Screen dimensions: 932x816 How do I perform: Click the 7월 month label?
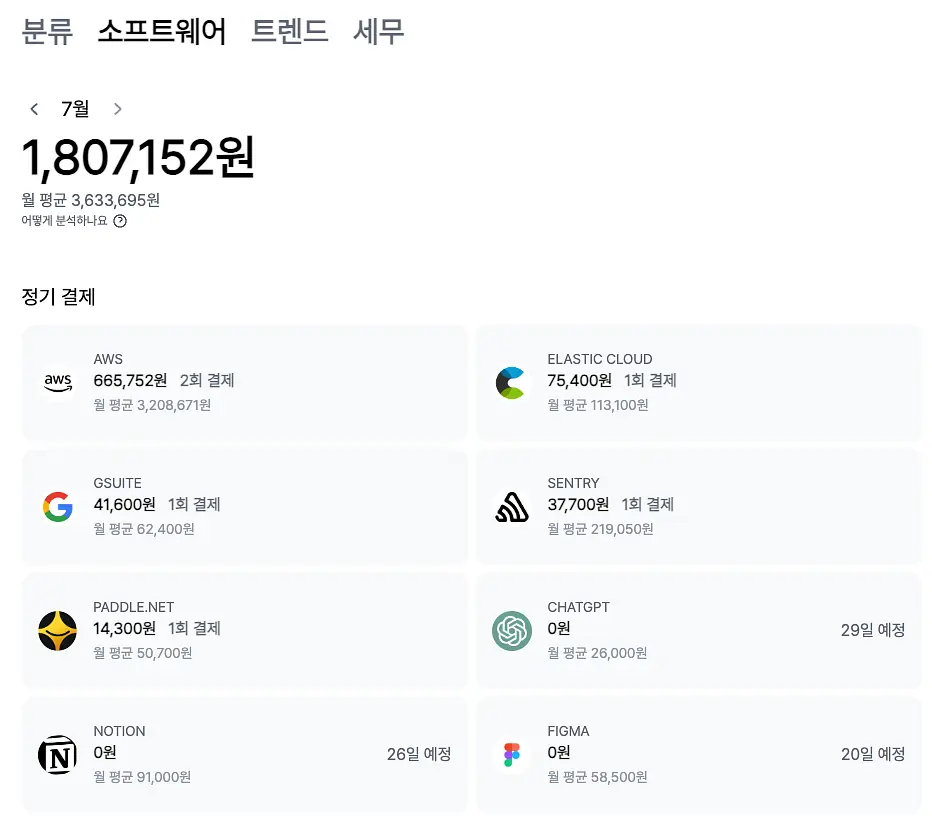pyautogui.click(x=75, y=109)
